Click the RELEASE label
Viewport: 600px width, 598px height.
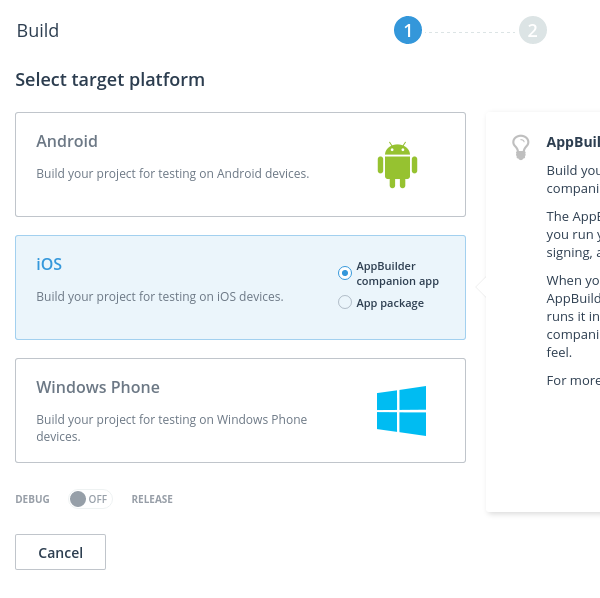[x=152, y=499]
